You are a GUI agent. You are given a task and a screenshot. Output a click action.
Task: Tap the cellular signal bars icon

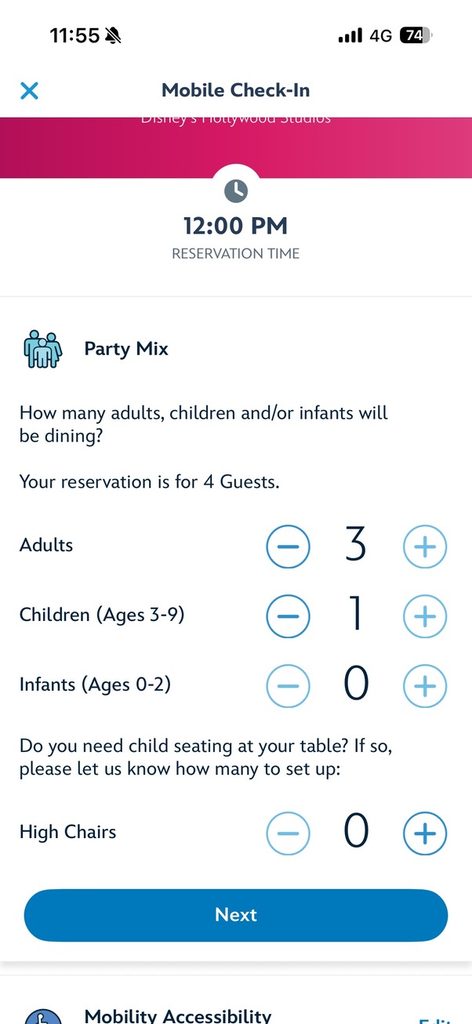[x=350, y=36]
